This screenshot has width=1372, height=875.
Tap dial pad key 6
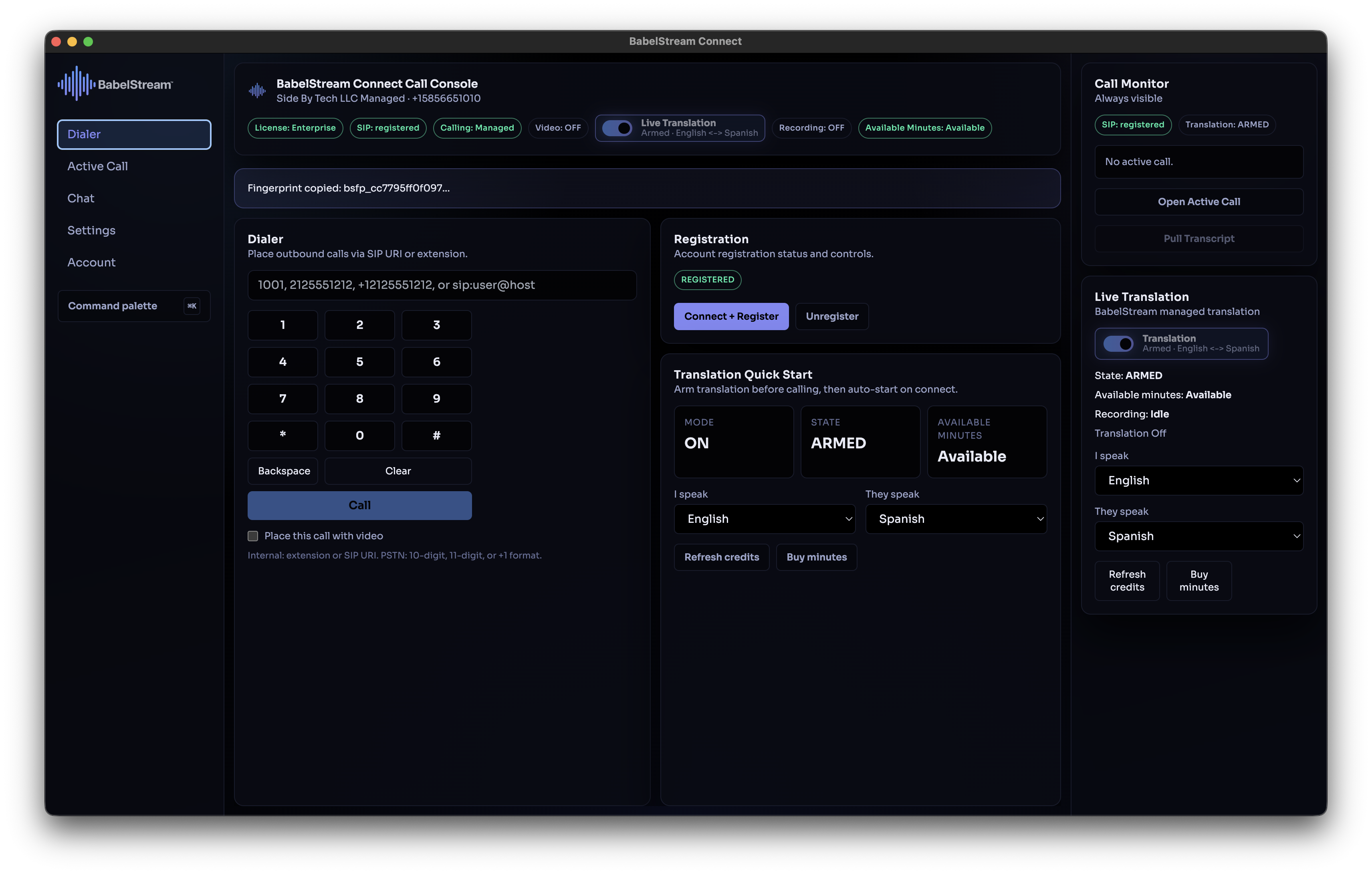(x=436, y=362)
